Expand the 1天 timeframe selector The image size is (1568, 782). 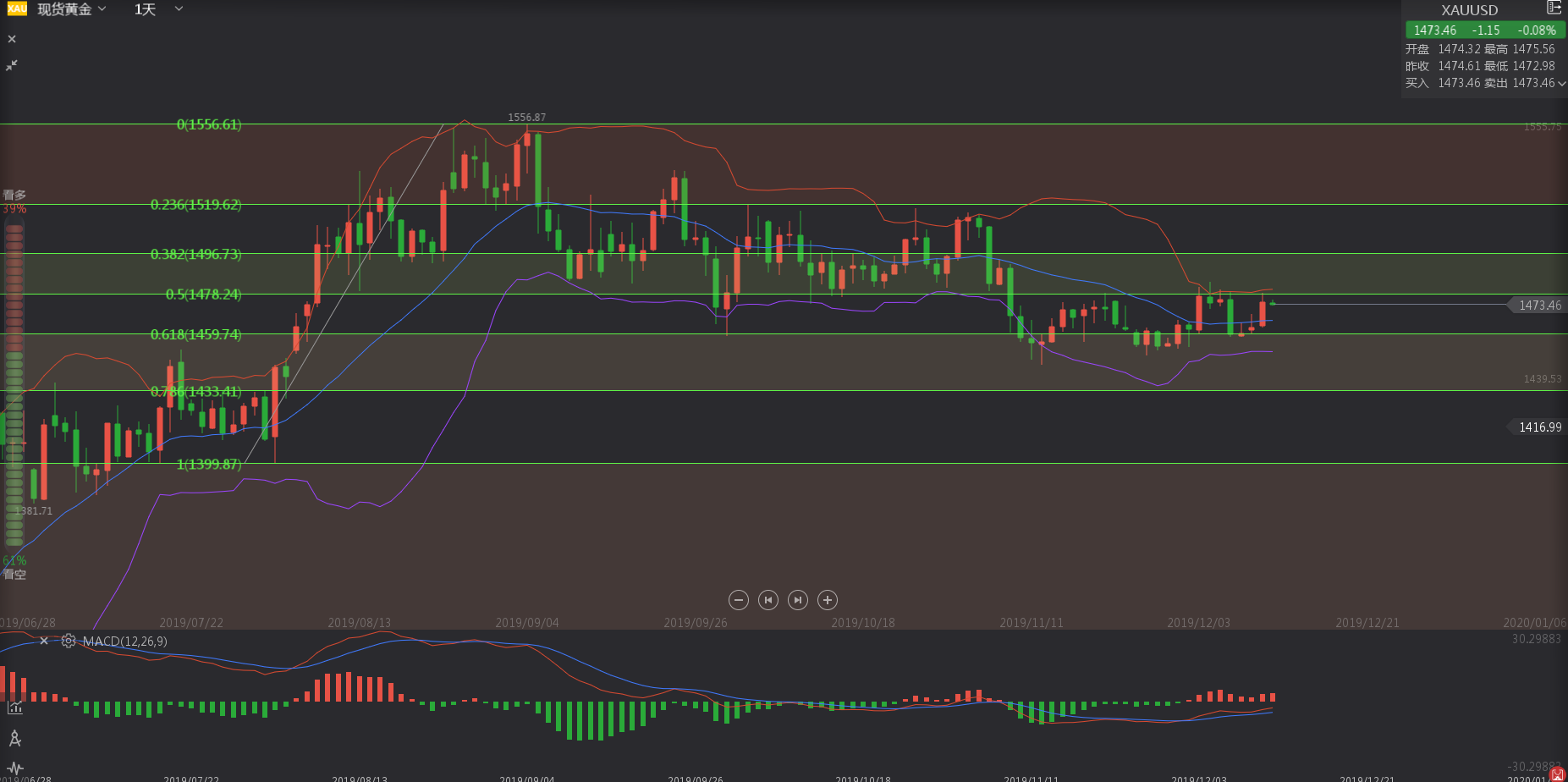click(x=158, y=9)
